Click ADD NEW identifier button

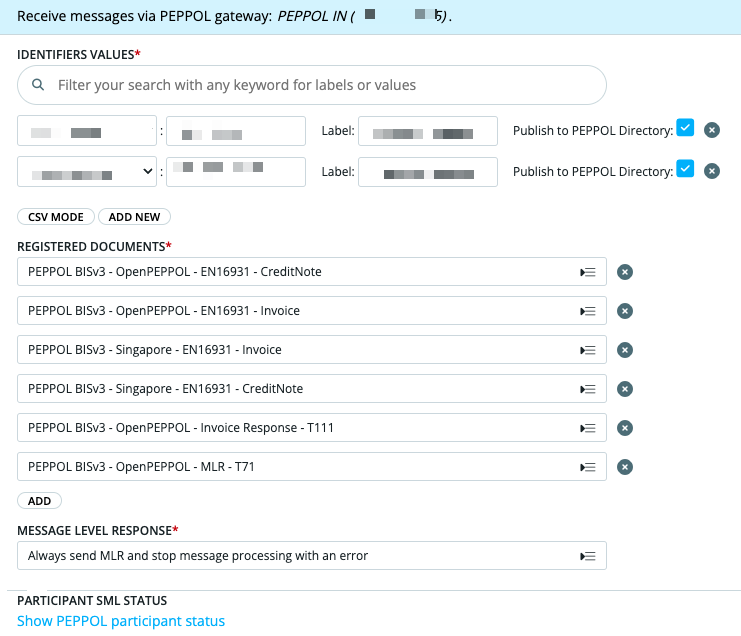(134, 217)
